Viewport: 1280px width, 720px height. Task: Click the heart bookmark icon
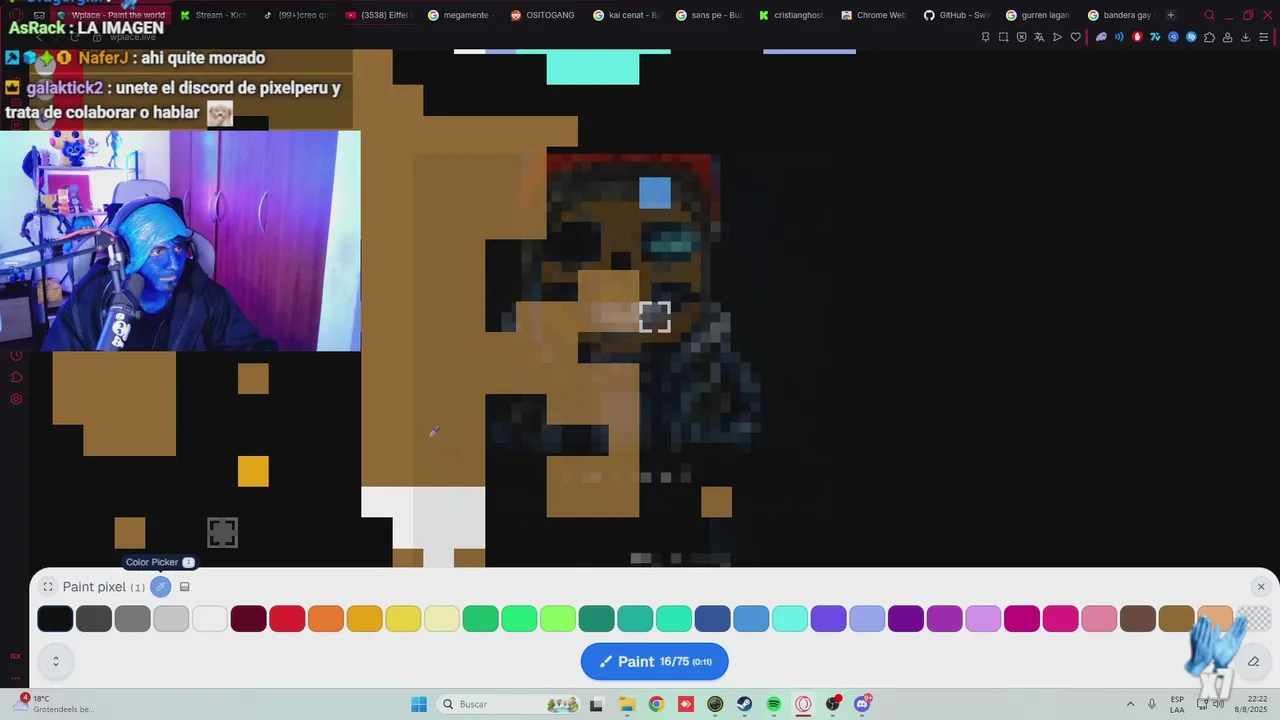pyautogui.click(x=1076, y=37)
